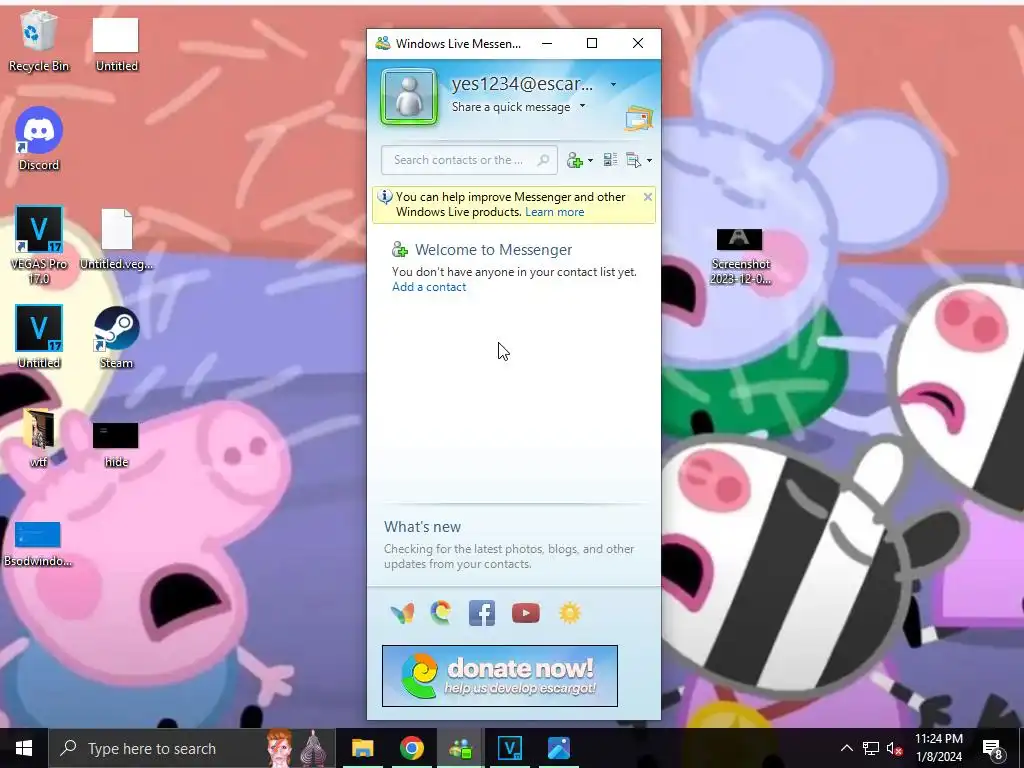Image resolution: width=1024 pixels, height=768 pixels.
Task: Click the info icon in notification bar
Action: 385,197
